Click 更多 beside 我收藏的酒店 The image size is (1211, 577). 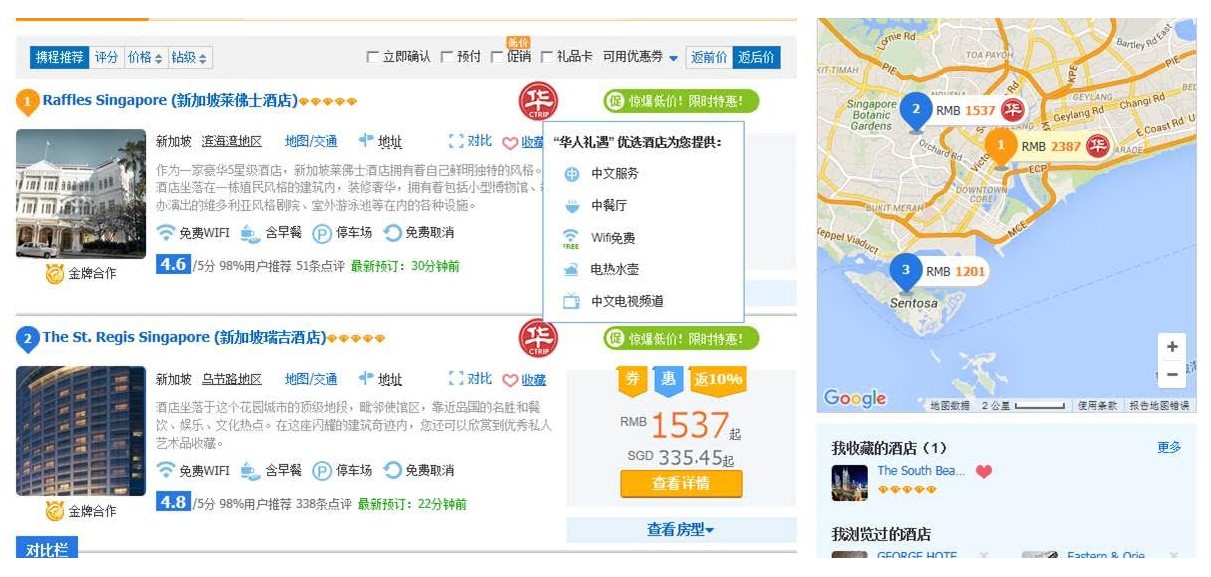[x=1169, y=448]
